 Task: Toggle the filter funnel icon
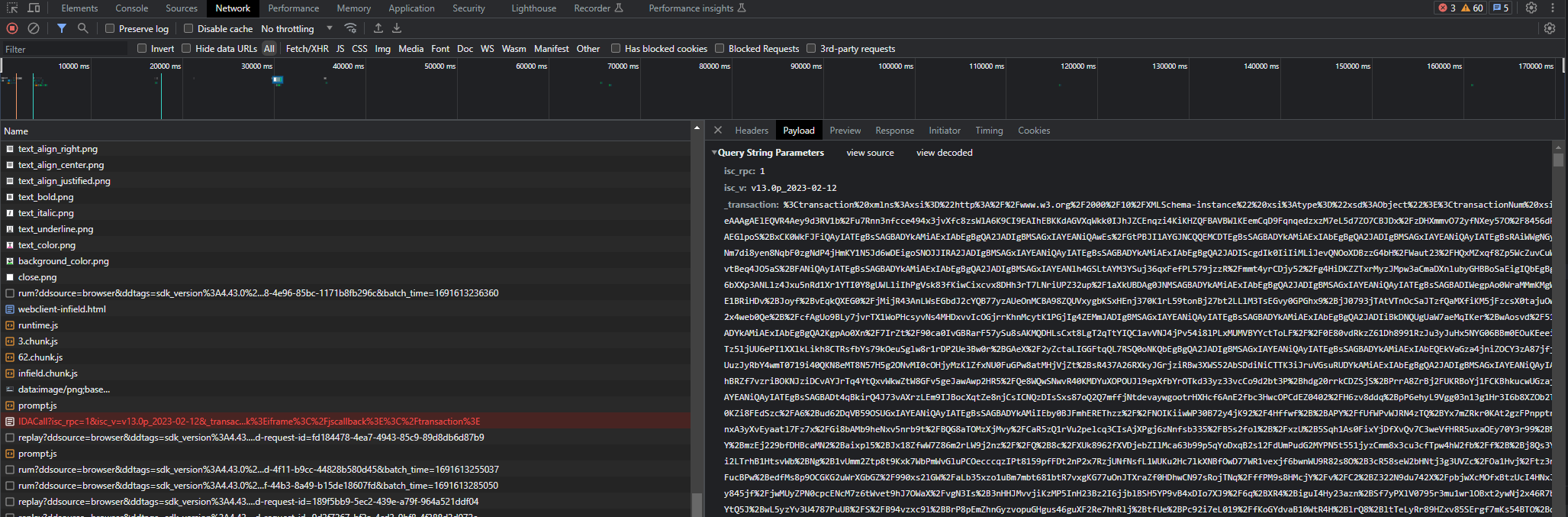tap(62, 28)
